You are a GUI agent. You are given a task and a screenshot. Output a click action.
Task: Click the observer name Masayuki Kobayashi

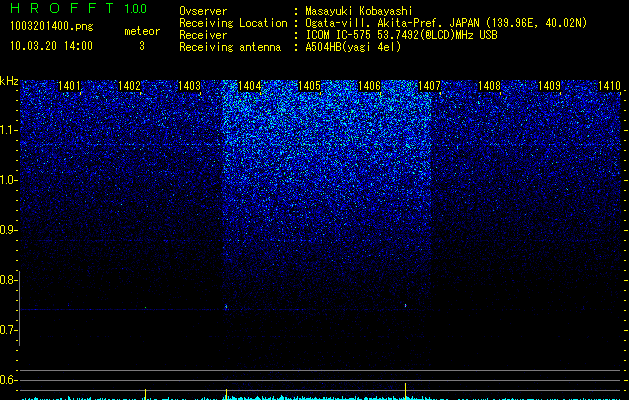(359, 11)
